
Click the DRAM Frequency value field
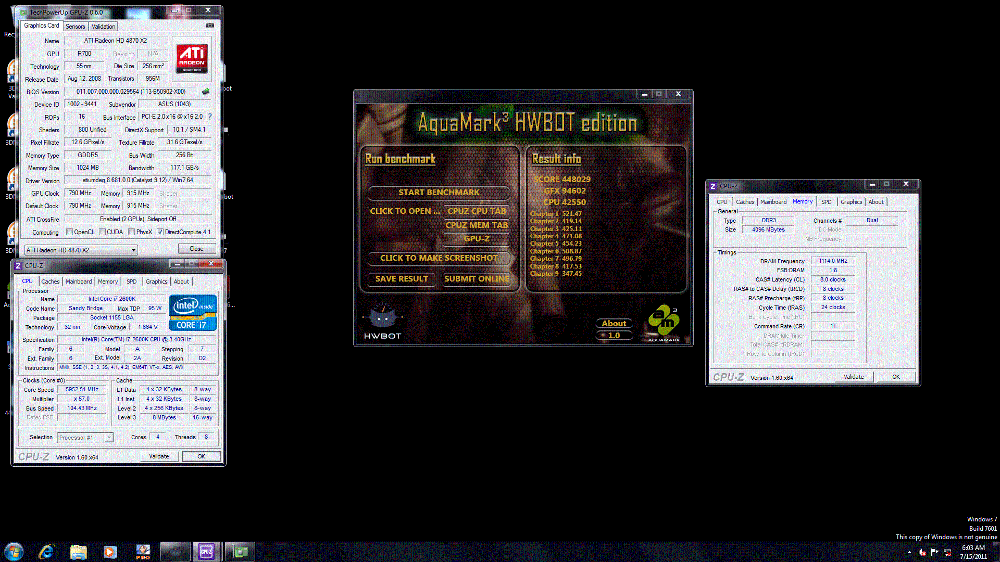click(833, 261)
